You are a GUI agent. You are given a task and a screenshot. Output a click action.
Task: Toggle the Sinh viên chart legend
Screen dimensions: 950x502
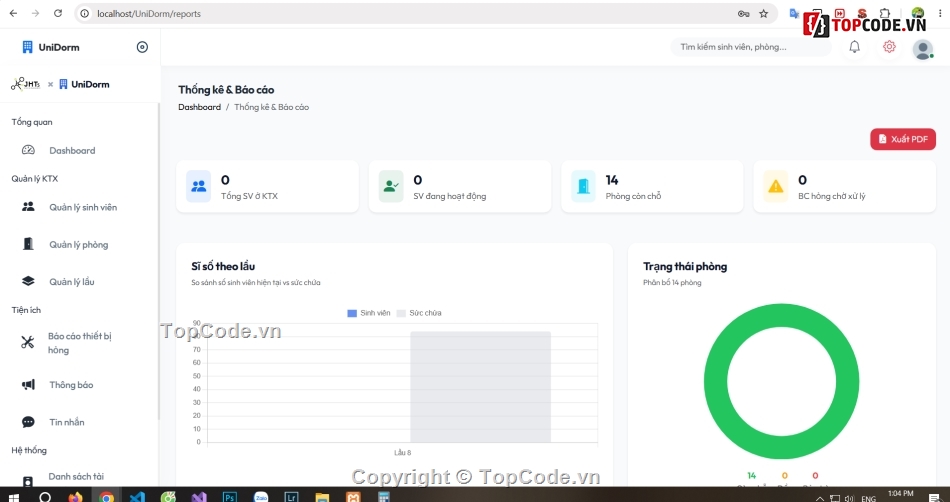pos(368,313)
